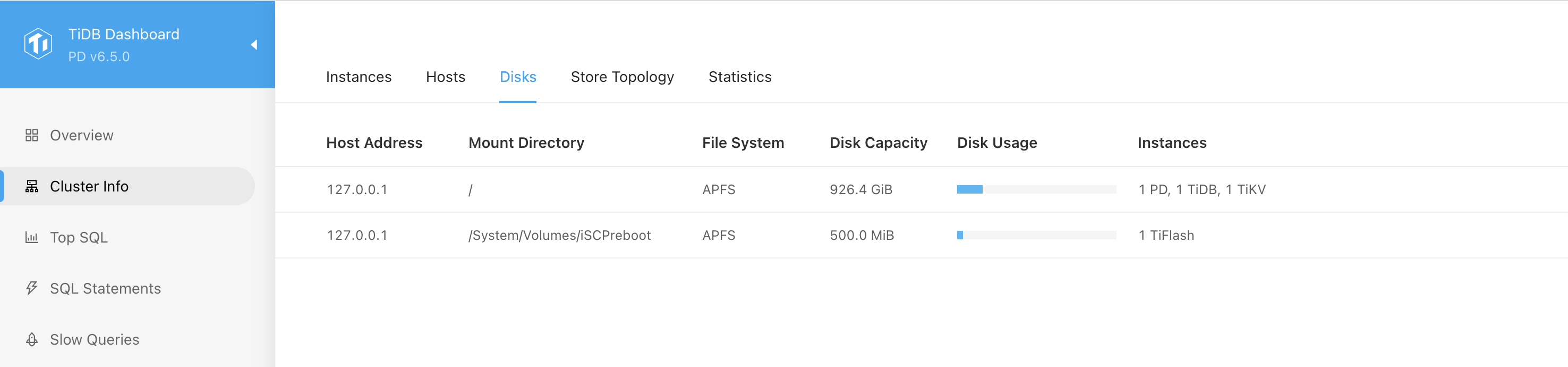Click the Cluster Info topology icon
The width and height of the screenshot is (1568, 367).
click(x=32, y=187)
